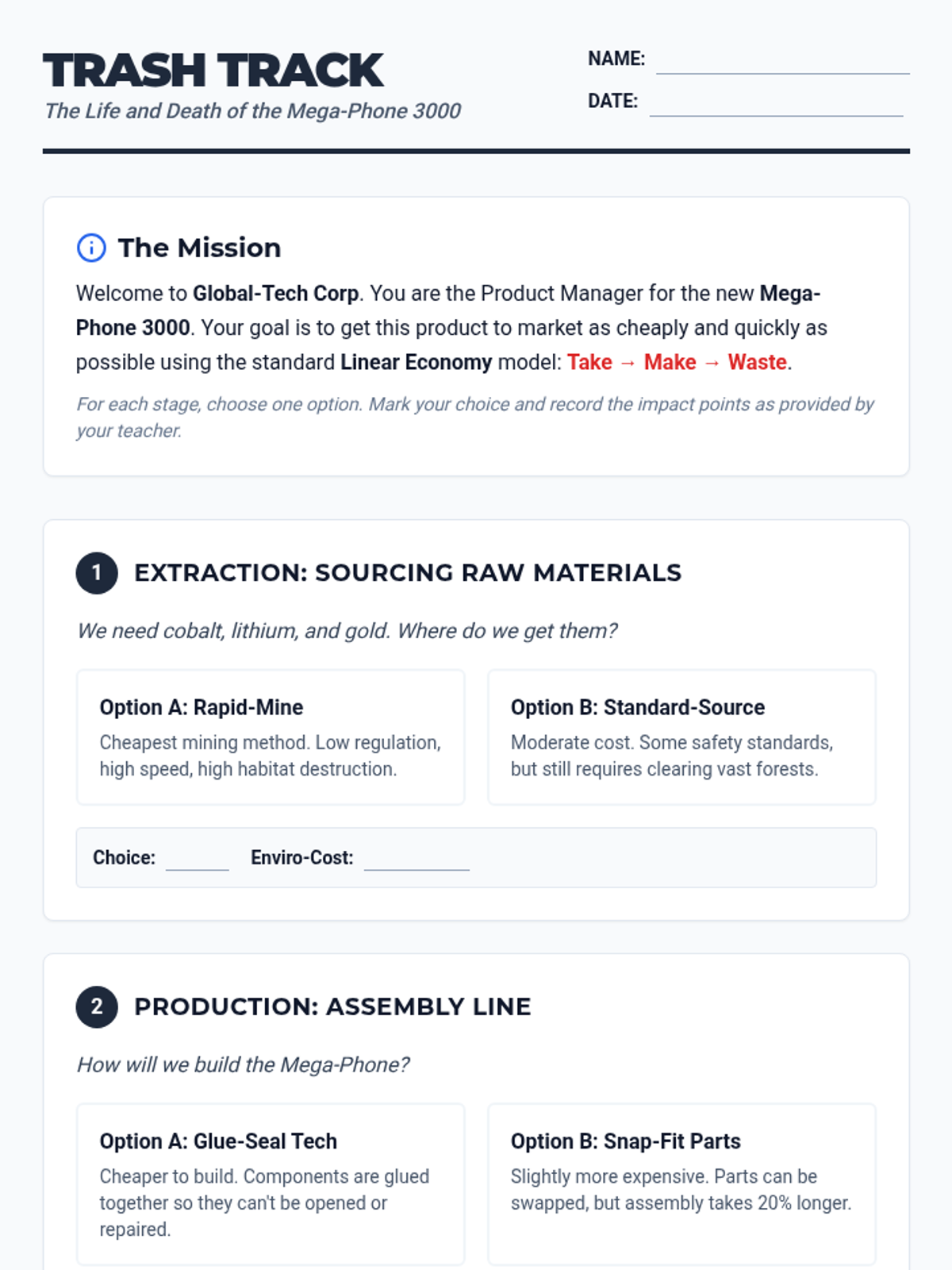
Task: Click the Enviro-Cost blank field
Action: 416,860
